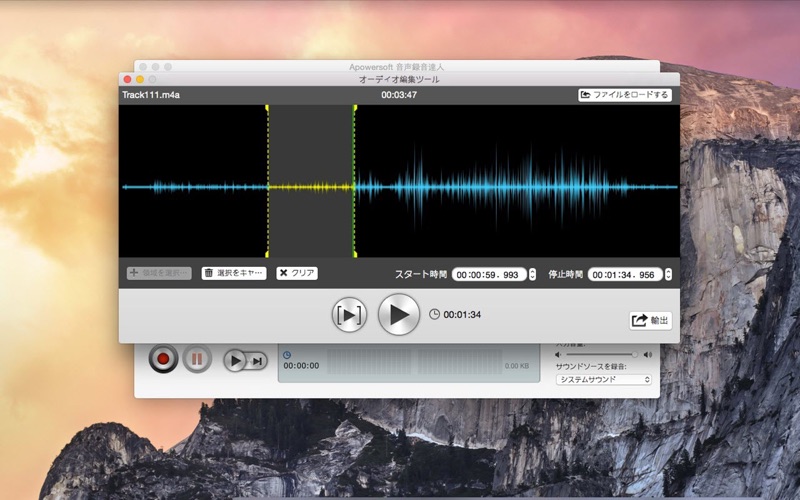Click the Track111.m4a file name
The image size is (800, 500).
(x=151, y=95)
